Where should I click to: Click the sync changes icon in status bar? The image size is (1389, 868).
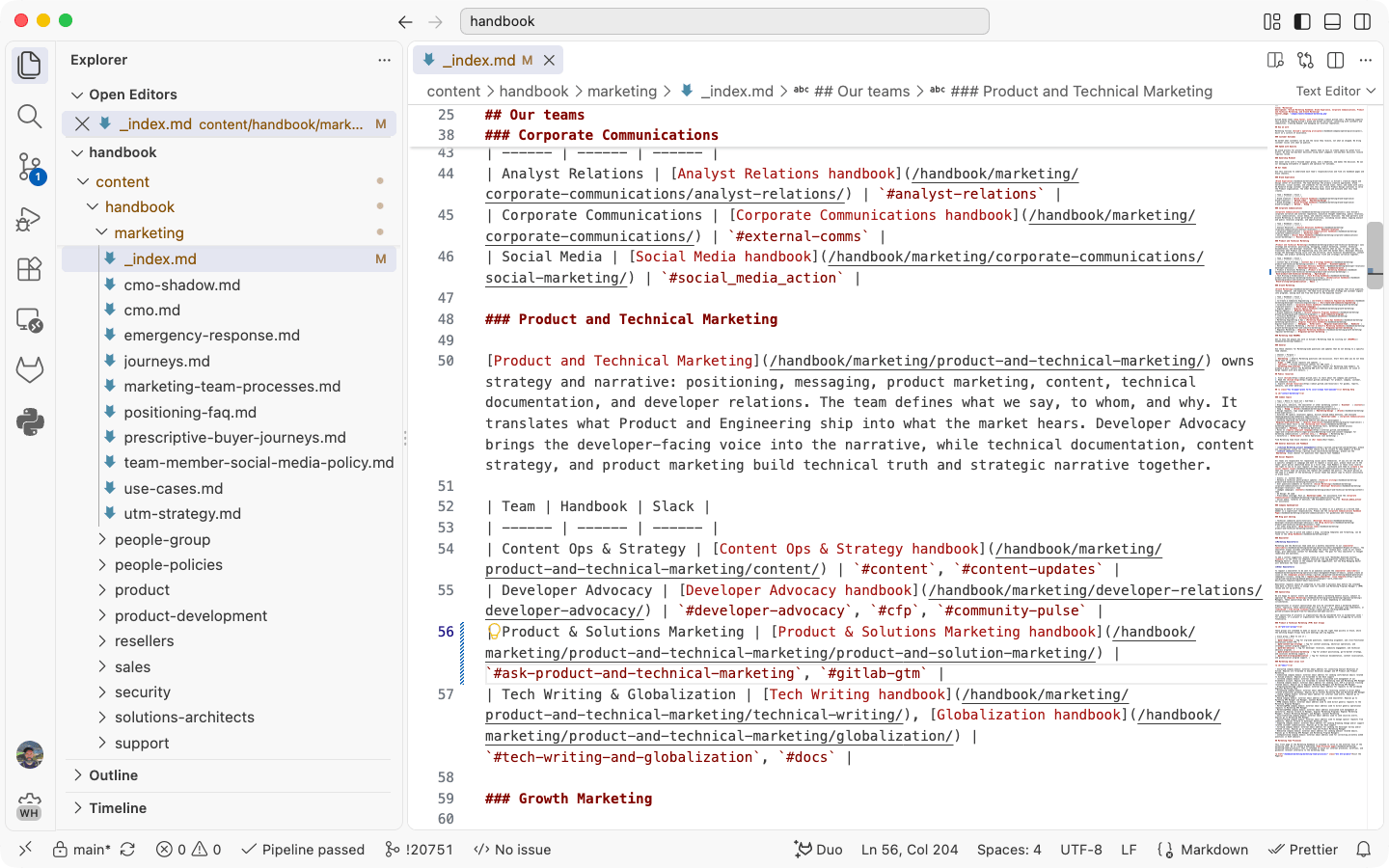[127, 850]
